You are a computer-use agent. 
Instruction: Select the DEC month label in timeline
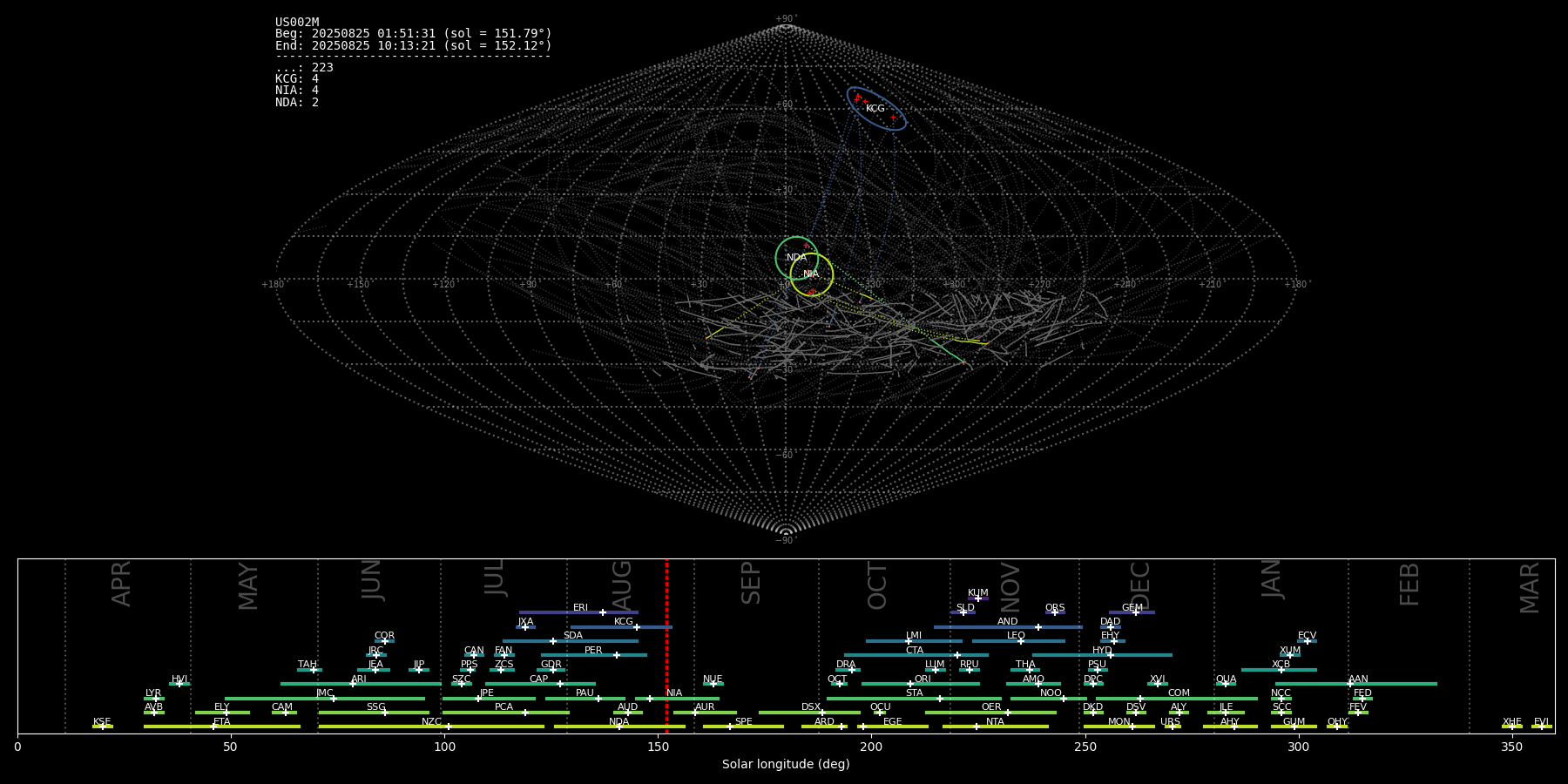tap(1140, 586)
